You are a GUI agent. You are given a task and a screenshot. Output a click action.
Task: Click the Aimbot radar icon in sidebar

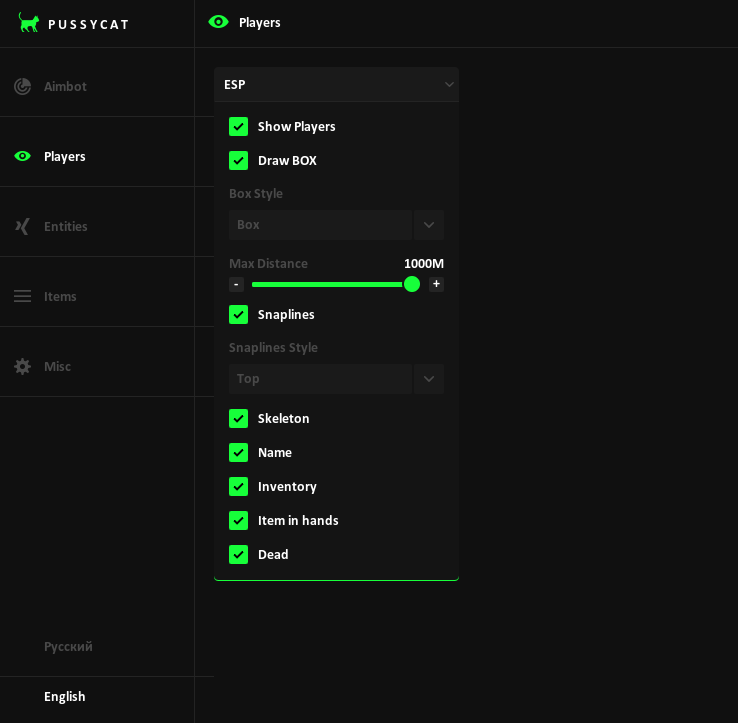22,87
